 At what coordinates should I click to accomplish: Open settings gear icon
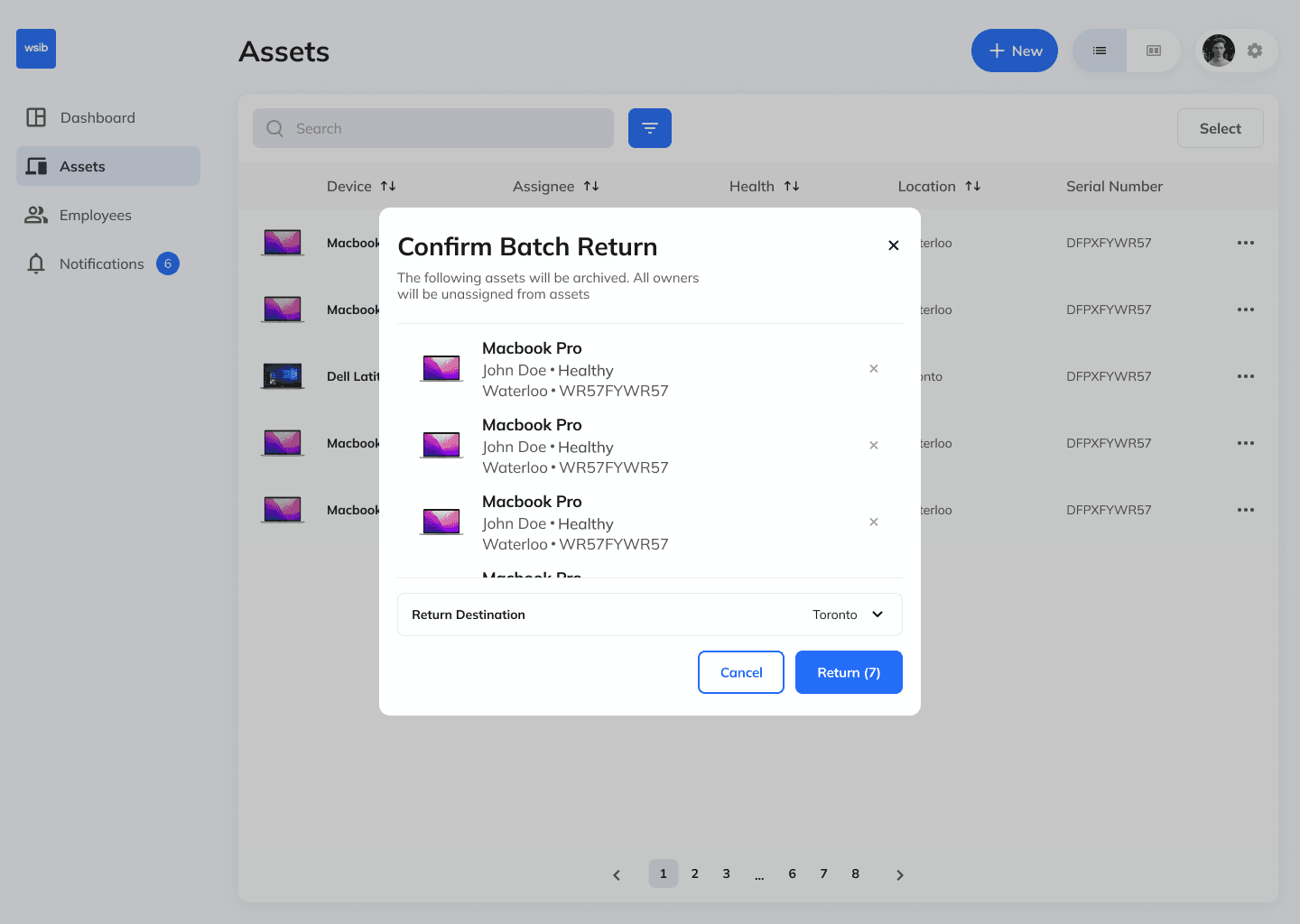point(1255,51)
